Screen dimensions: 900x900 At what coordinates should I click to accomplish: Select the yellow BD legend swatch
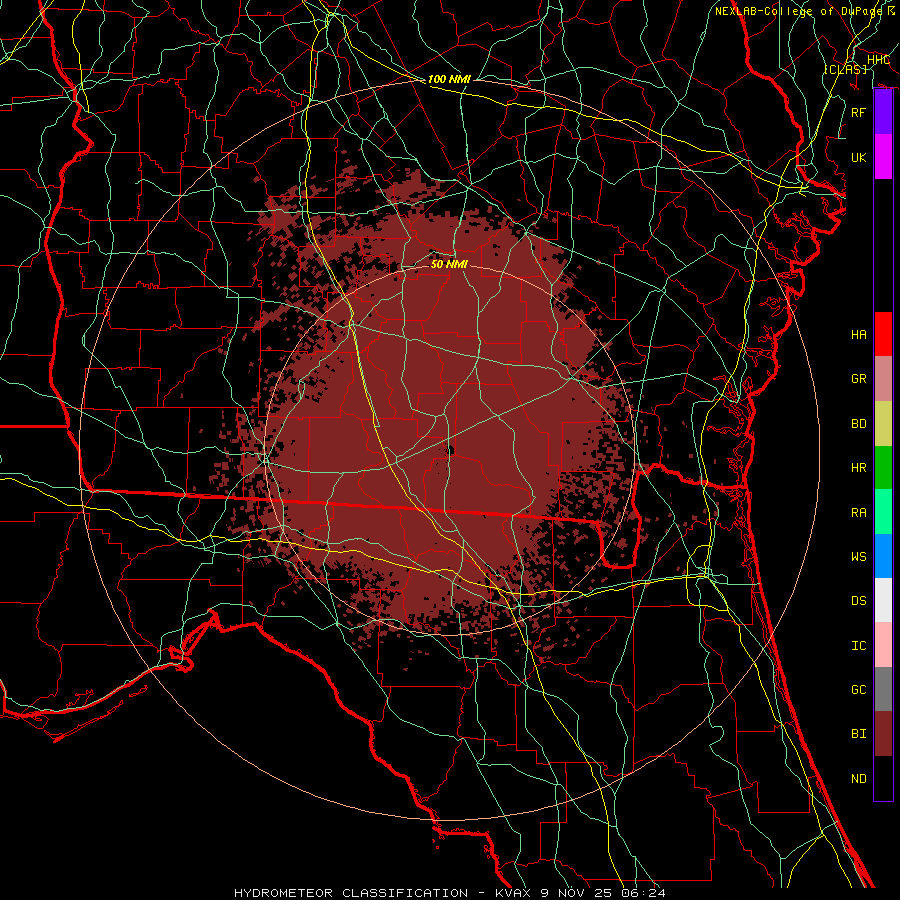coord(883,424)
